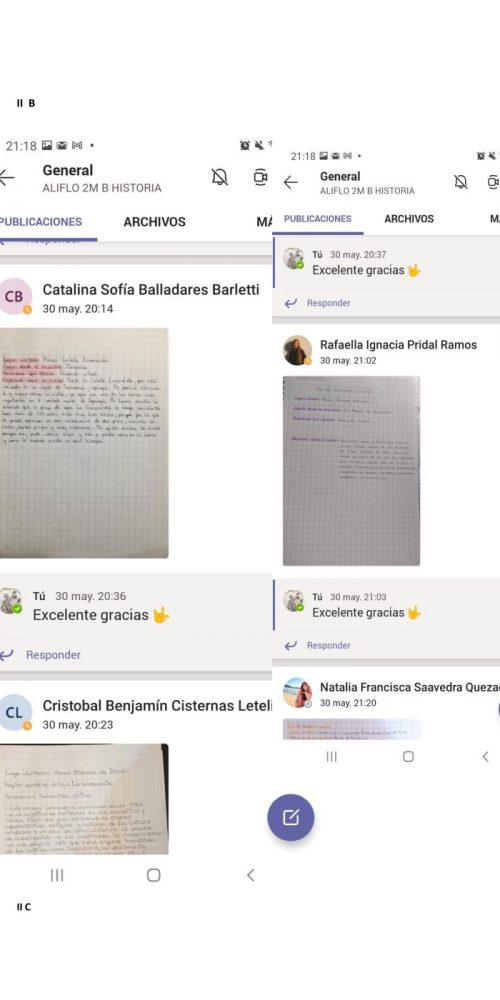
Task: Tap back arrow in right General header
Action: pos(291,182)
